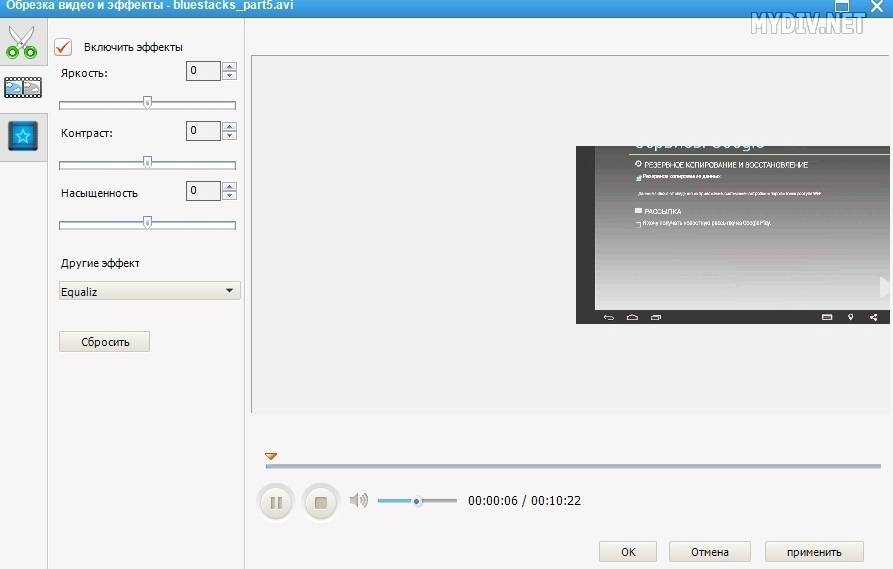The height and width of the screenshot is (569, 893).
Task: Increase Насыщенность value with up arrow
Action: (x=230, y=186)
